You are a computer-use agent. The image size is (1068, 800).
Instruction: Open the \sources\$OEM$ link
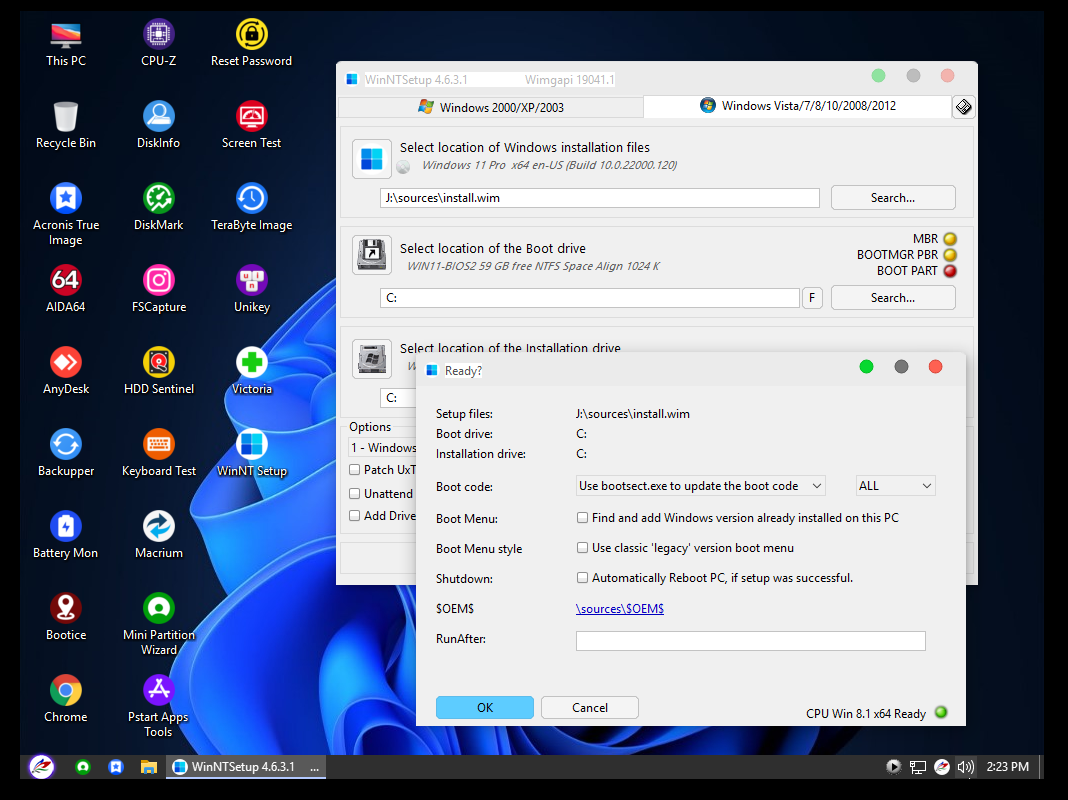(620, 609)
